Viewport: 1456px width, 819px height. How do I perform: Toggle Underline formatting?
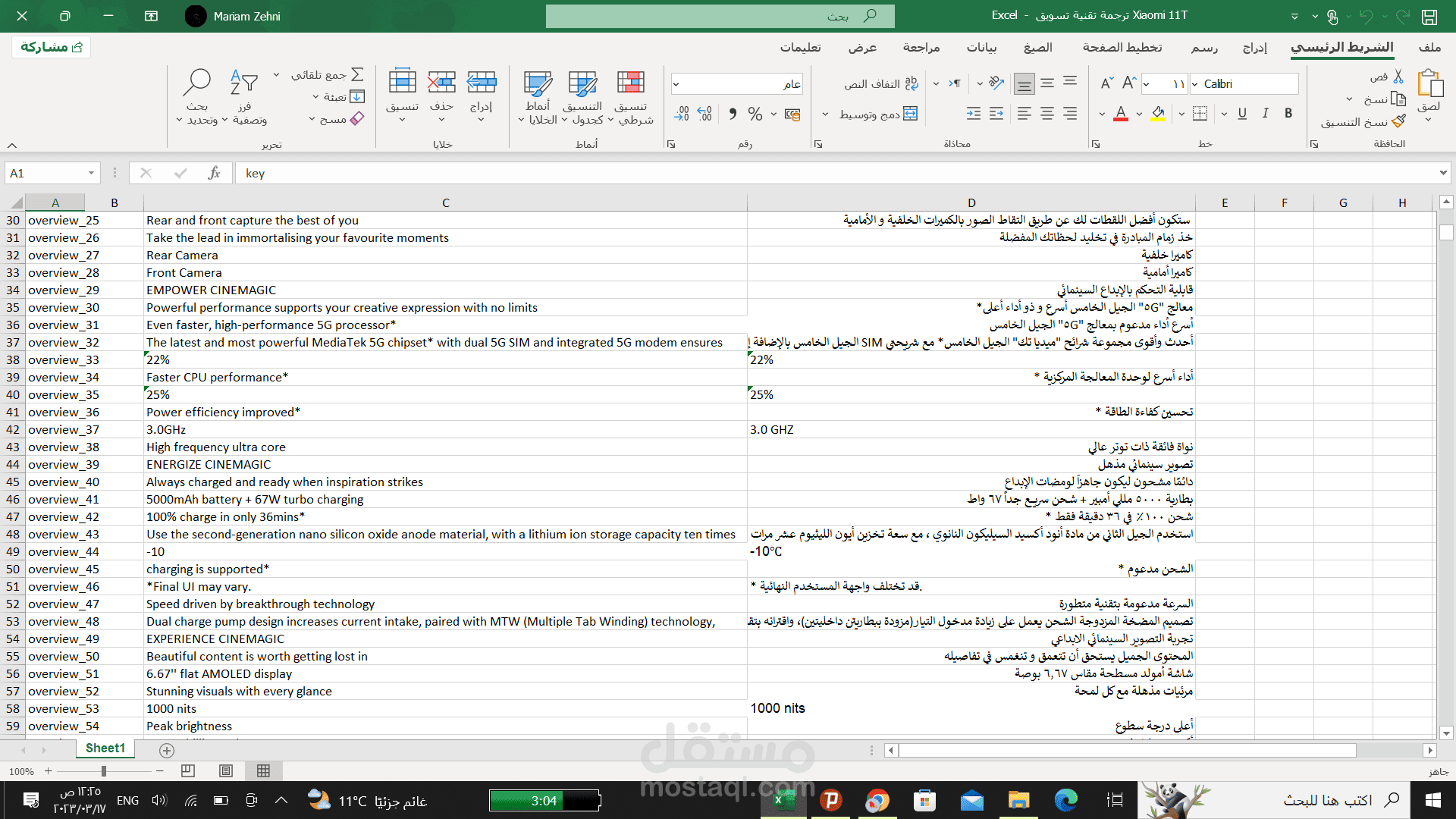coord(1242,114)
